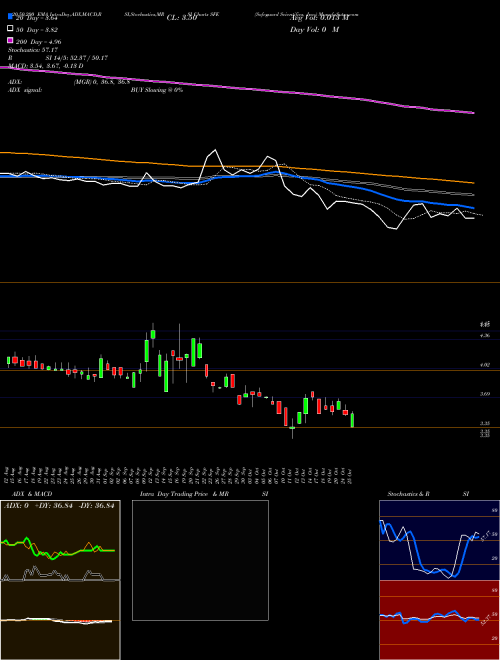Viewport: 500px width, 660px height.
Task: Click the 'Intra Day Trading Price & MR' title
Action: click(184, 494)
